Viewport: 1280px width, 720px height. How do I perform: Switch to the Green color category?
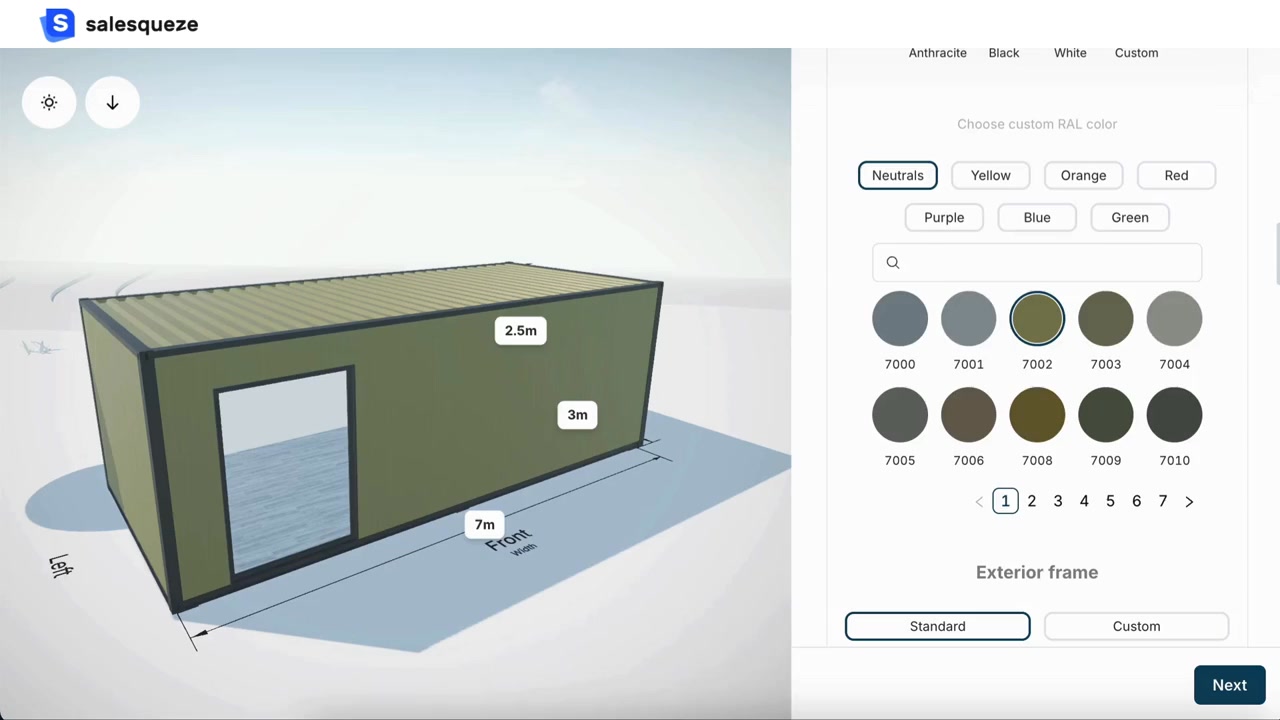[1130, 217]
